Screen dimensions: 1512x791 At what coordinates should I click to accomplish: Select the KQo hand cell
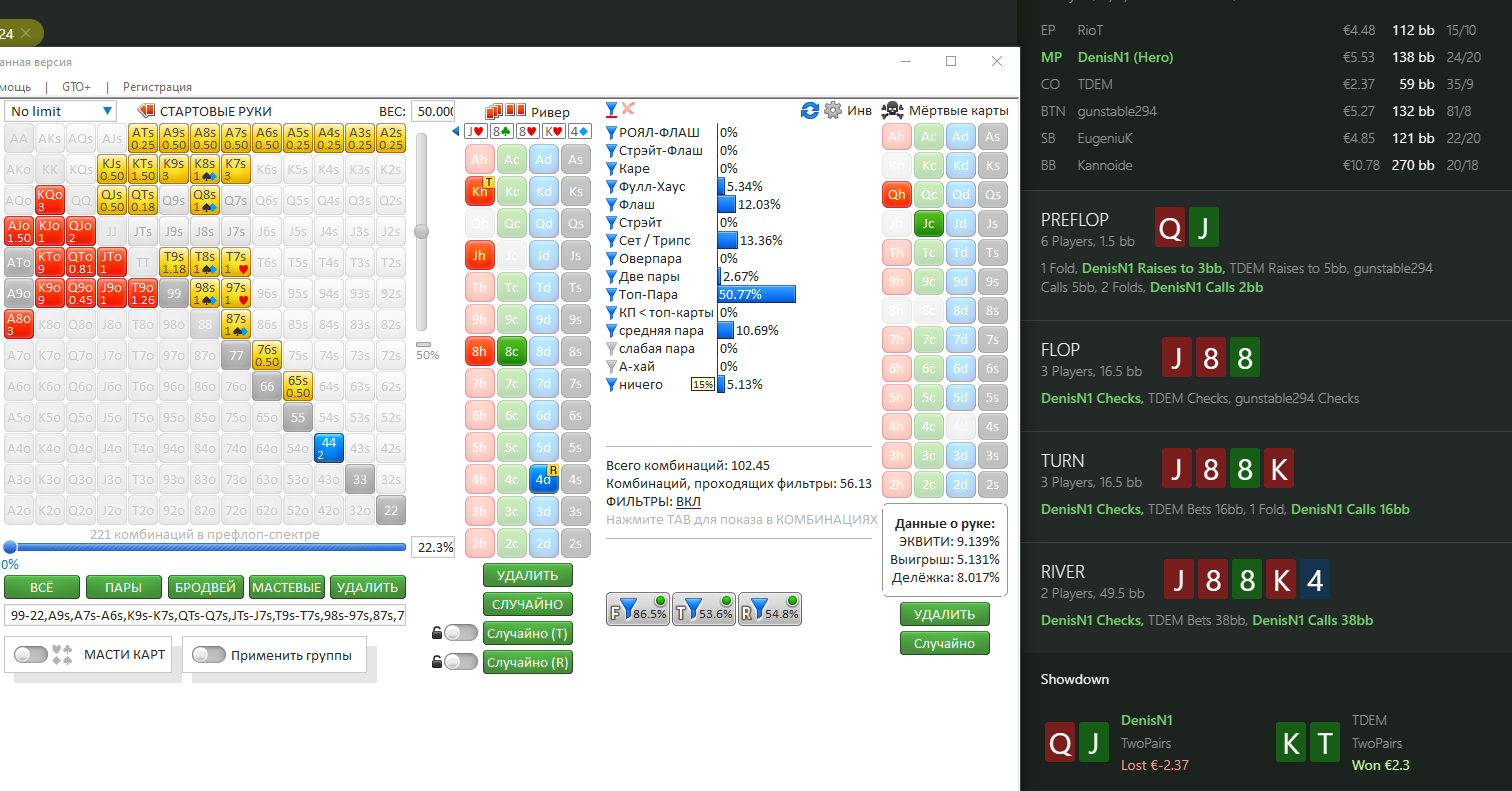click(x=50, y=199)
